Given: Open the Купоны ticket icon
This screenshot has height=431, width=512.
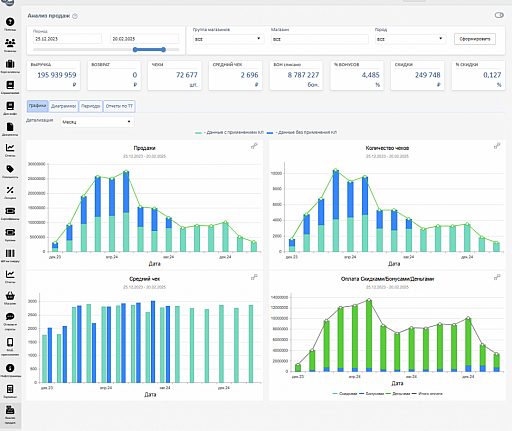Looking at the screenshot, I should tap(10, 232).
